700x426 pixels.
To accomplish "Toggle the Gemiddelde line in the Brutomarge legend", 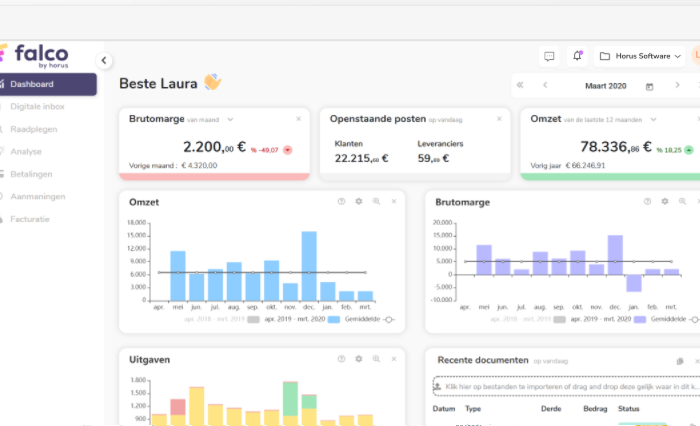I will (675, 319).
